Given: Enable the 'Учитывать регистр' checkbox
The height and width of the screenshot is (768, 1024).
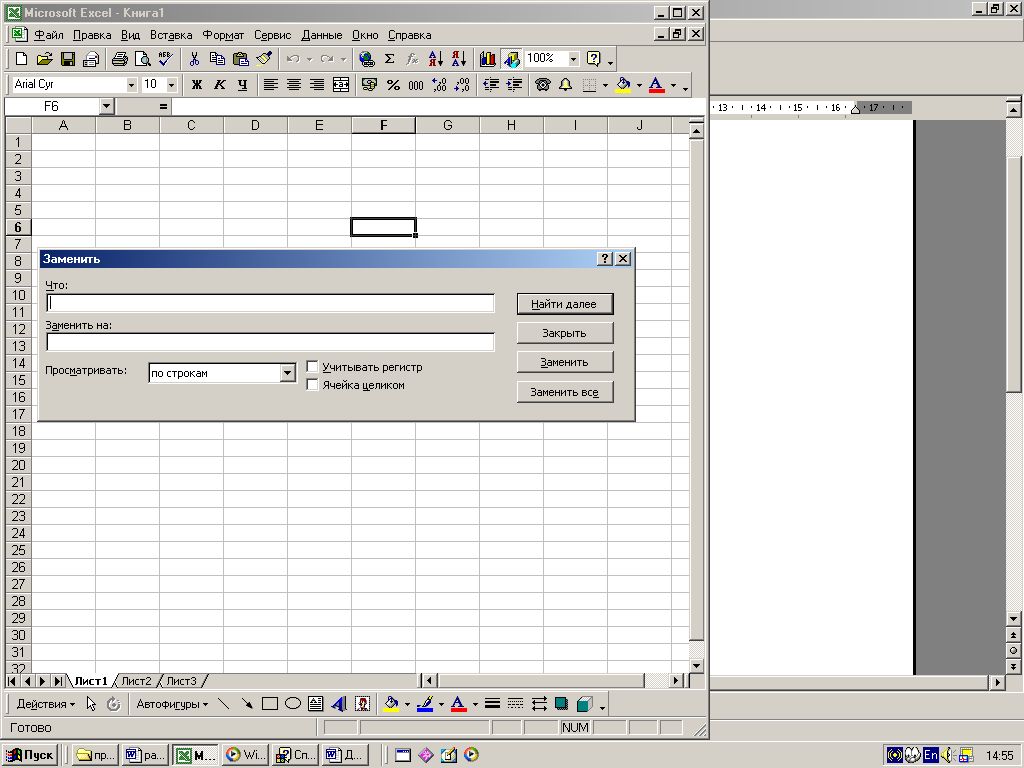Looking at the screenshot, I should coord(312,367).
